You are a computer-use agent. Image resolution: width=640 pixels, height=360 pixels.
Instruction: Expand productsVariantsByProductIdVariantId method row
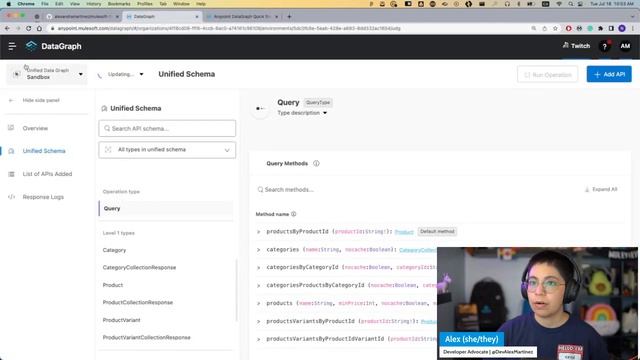[x=258, y=339]
